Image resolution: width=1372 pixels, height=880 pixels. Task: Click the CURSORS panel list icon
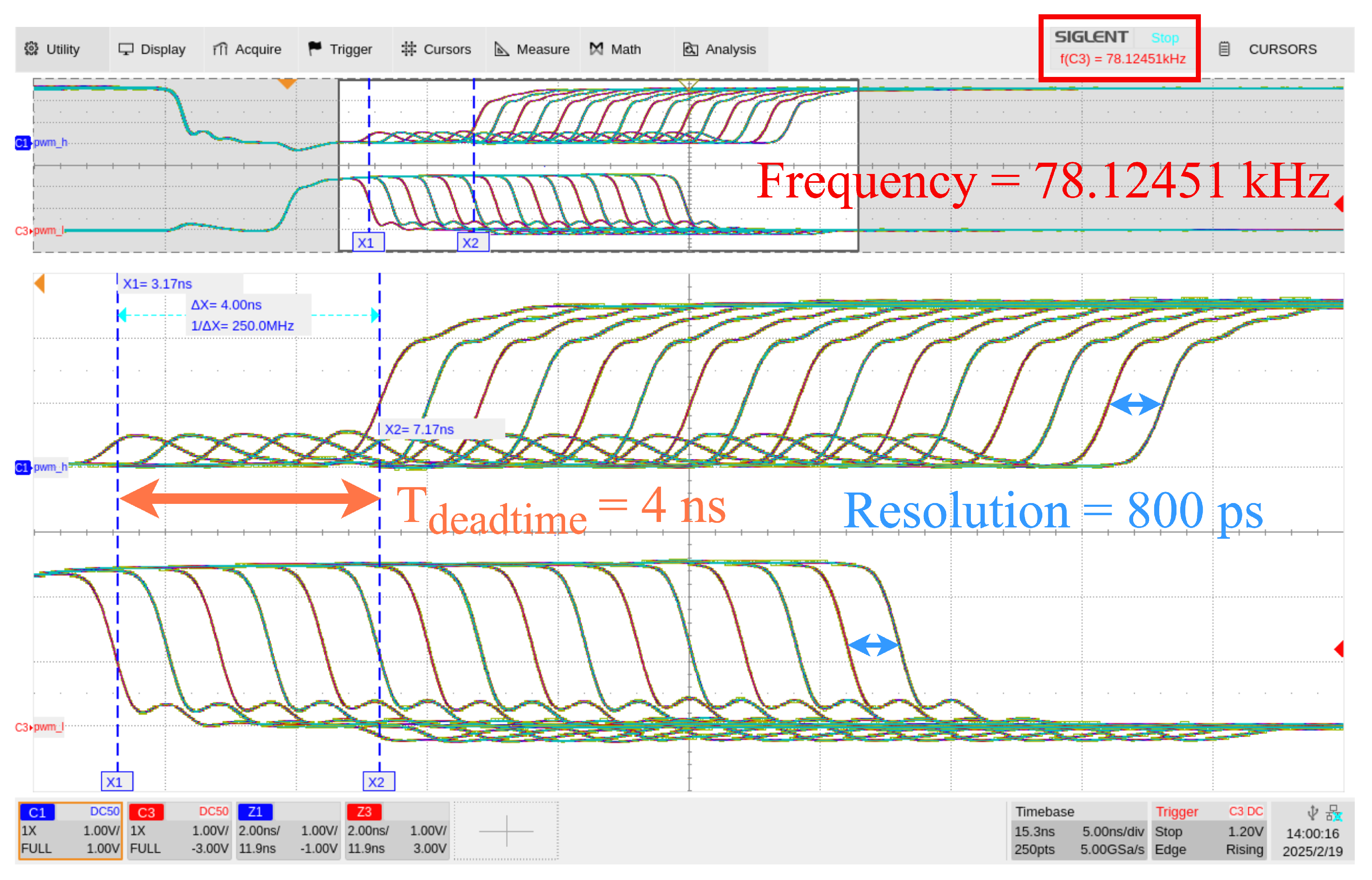1224,49
